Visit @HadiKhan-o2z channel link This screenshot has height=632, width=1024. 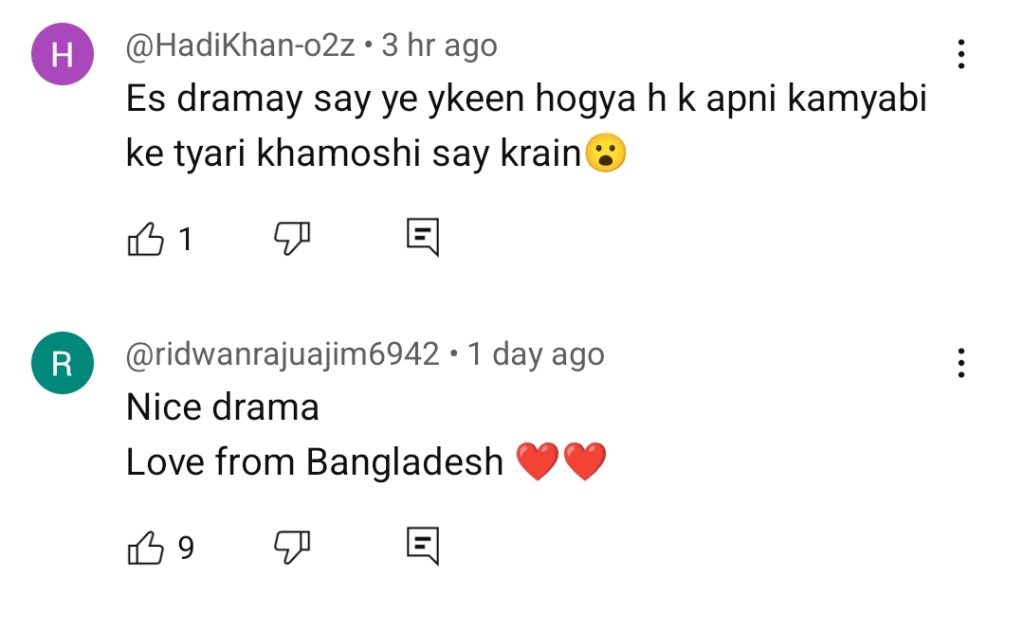(x=239, y=46)
